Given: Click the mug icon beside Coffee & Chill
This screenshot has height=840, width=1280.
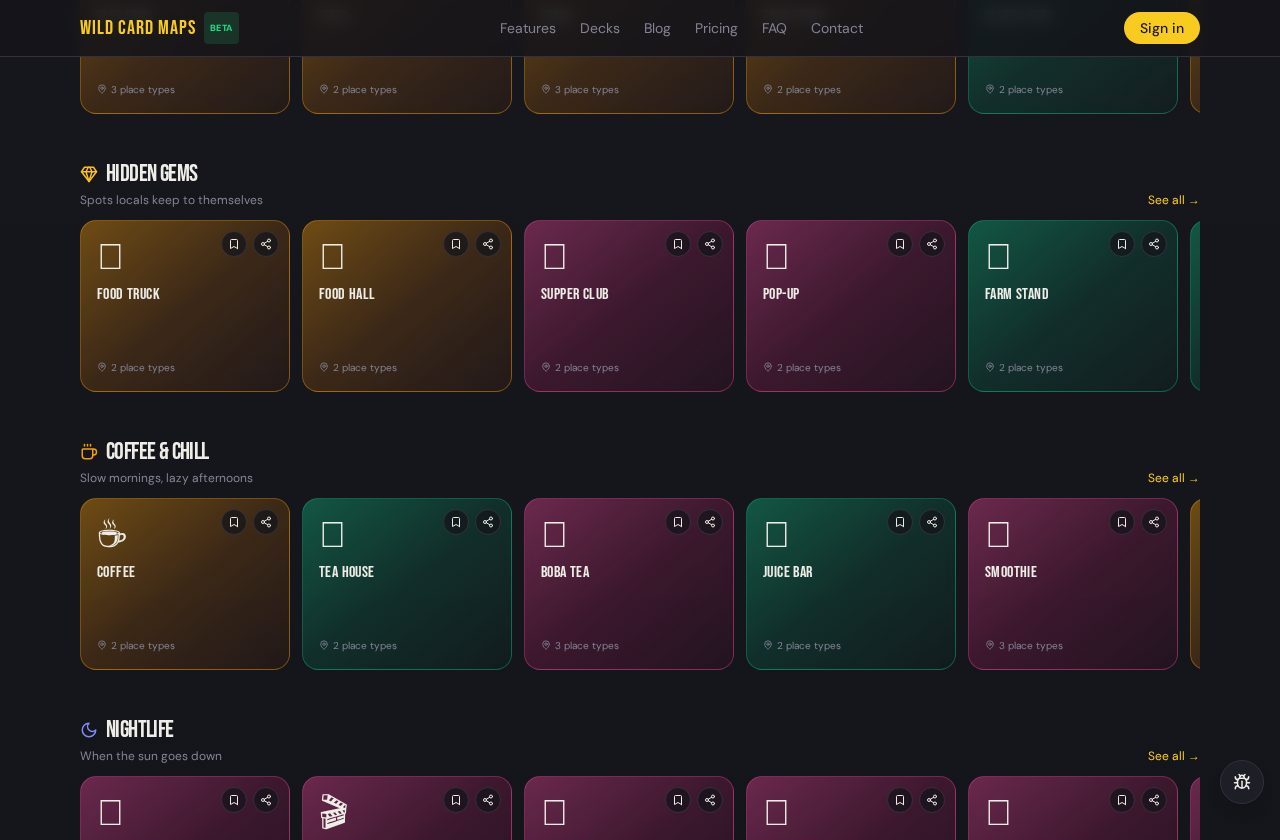Looking at the screenshot, I should pyautogui.click(x=89, y=452).
